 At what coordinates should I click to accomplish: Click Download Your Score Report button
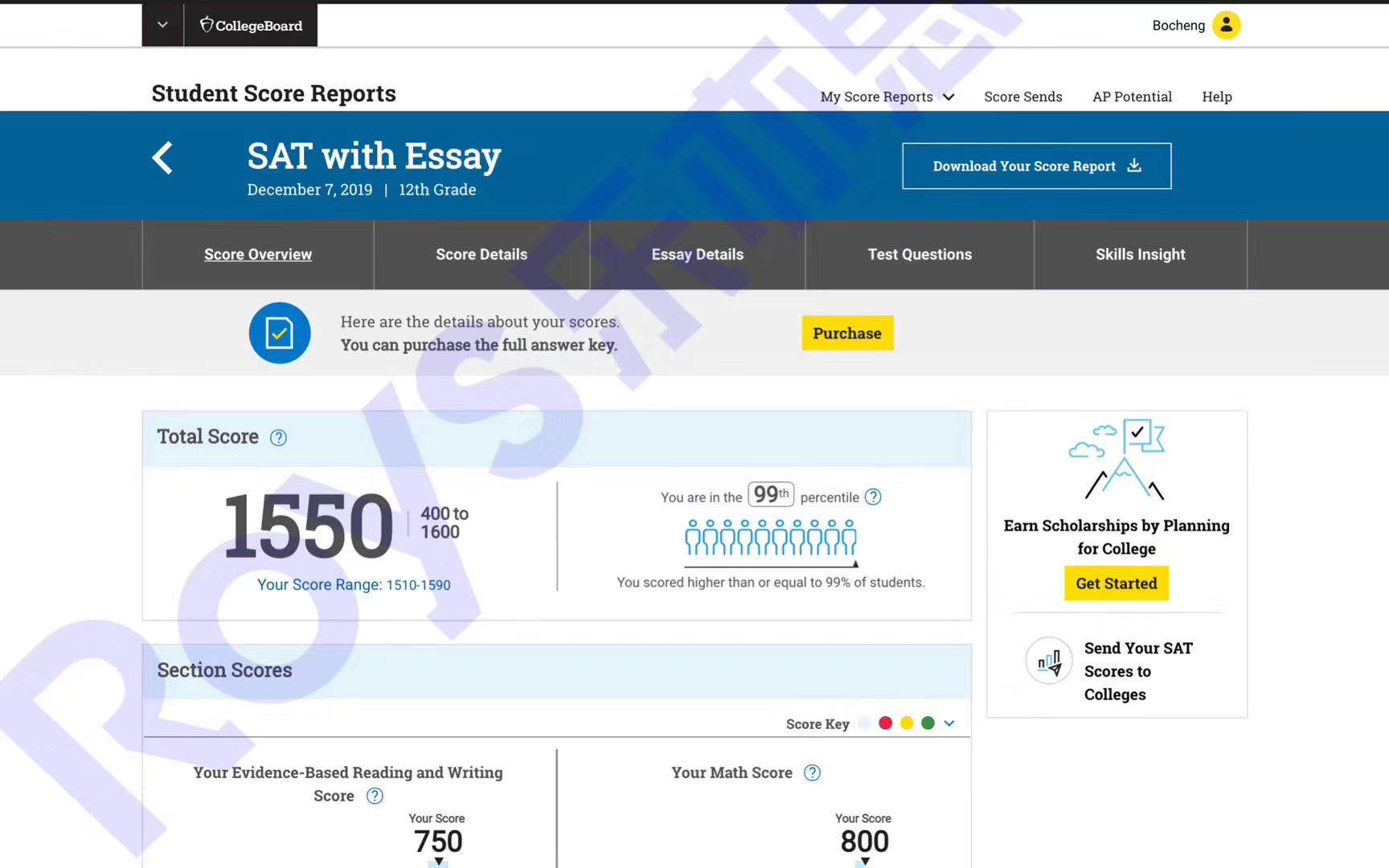click(1036, 166)
